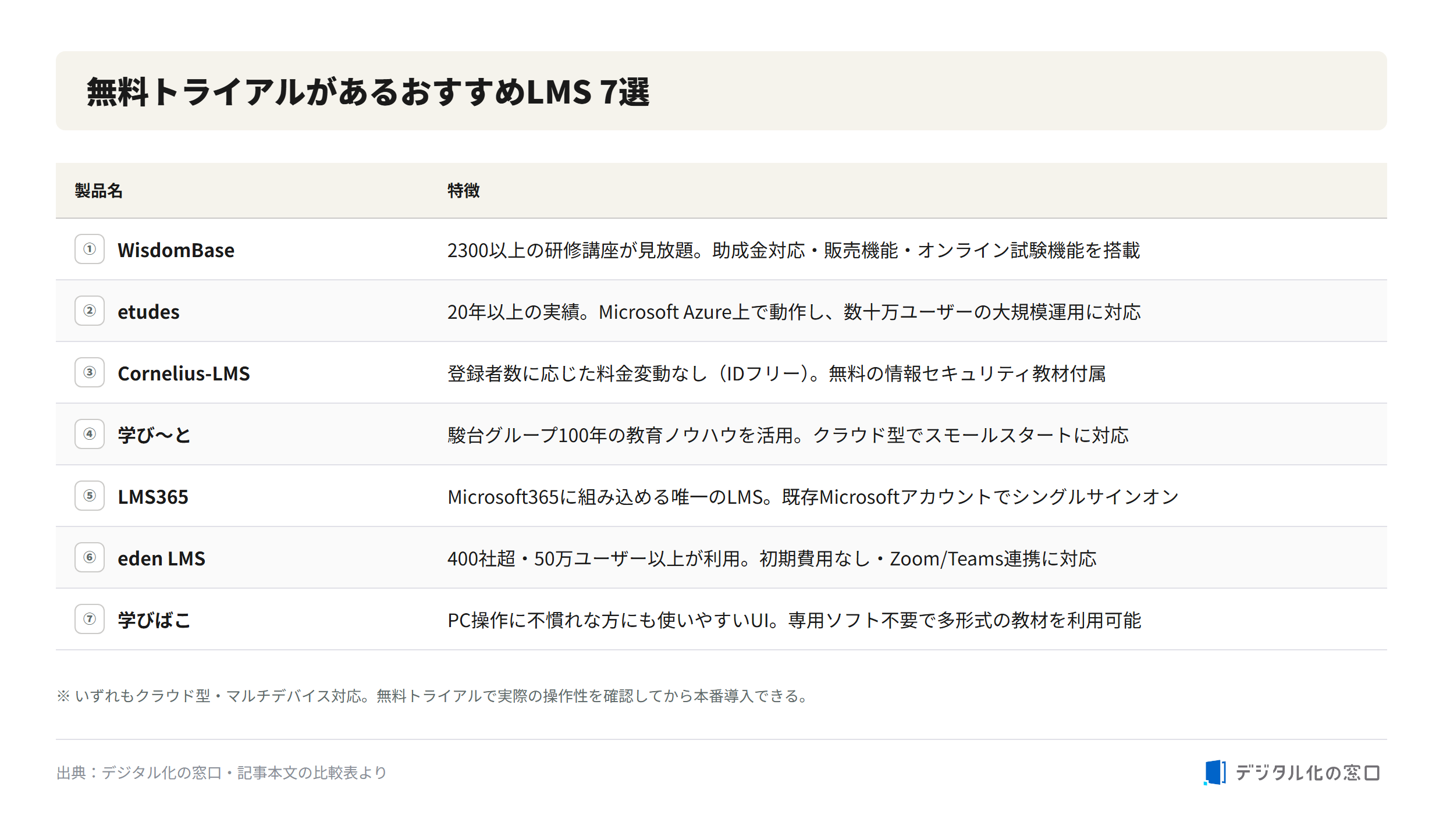Select the product name WisdomBase

[176, 250]
